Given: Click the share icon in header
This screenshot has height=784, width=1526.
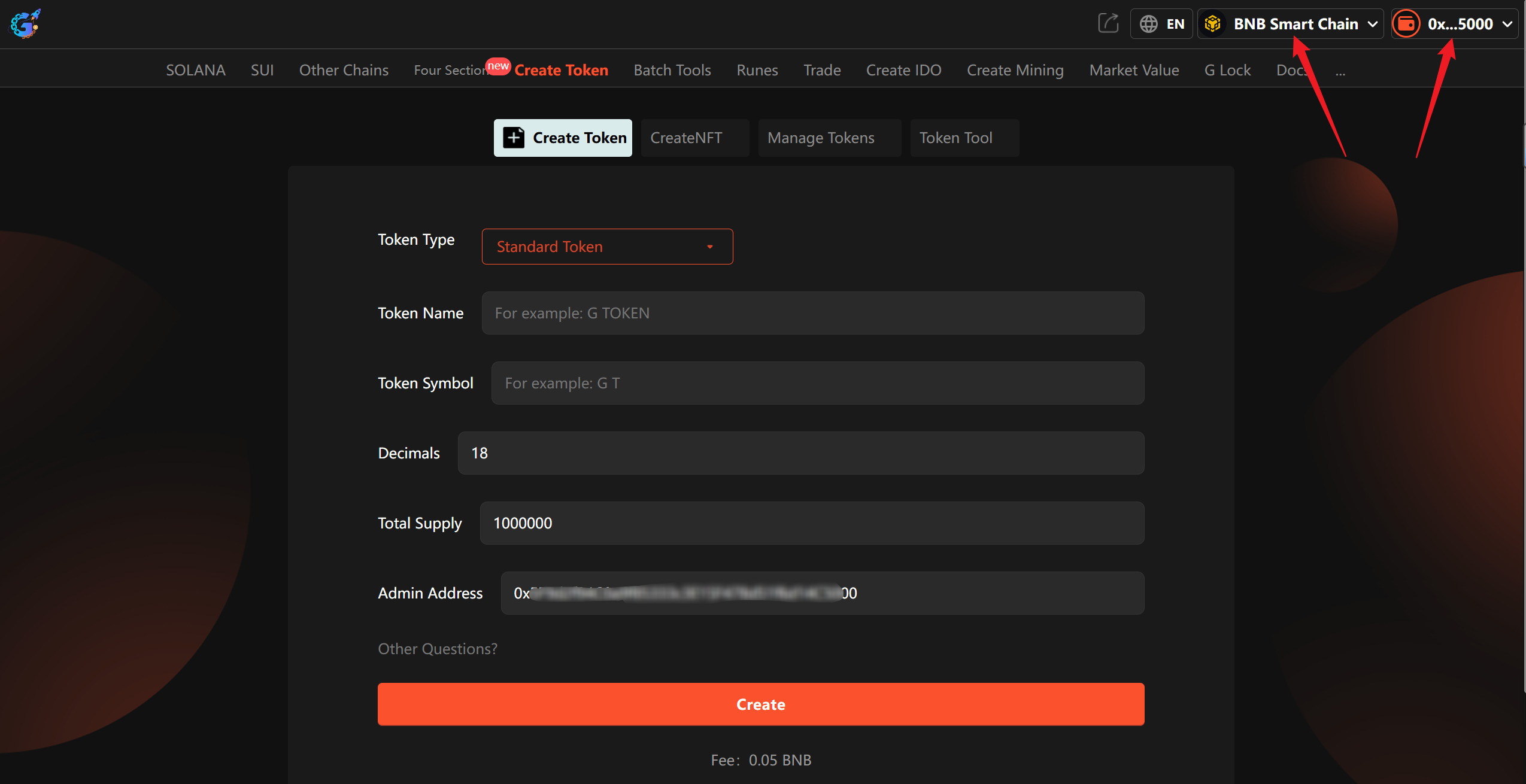Looking at the screenshot, I should 1108,24.
